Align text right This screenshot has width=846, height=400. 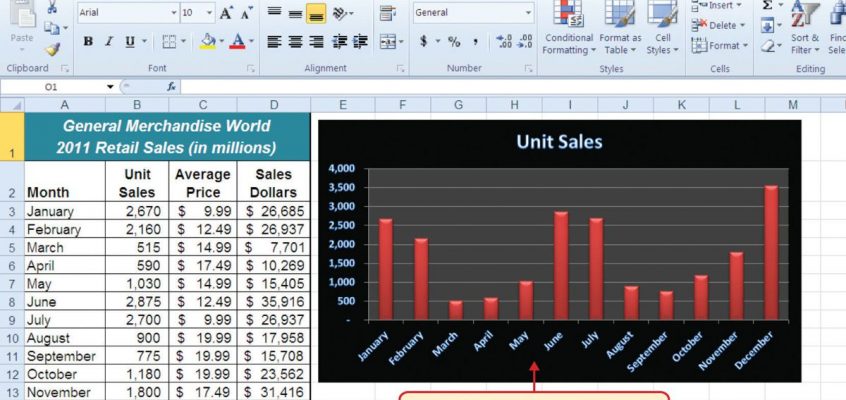click(316, 42)
